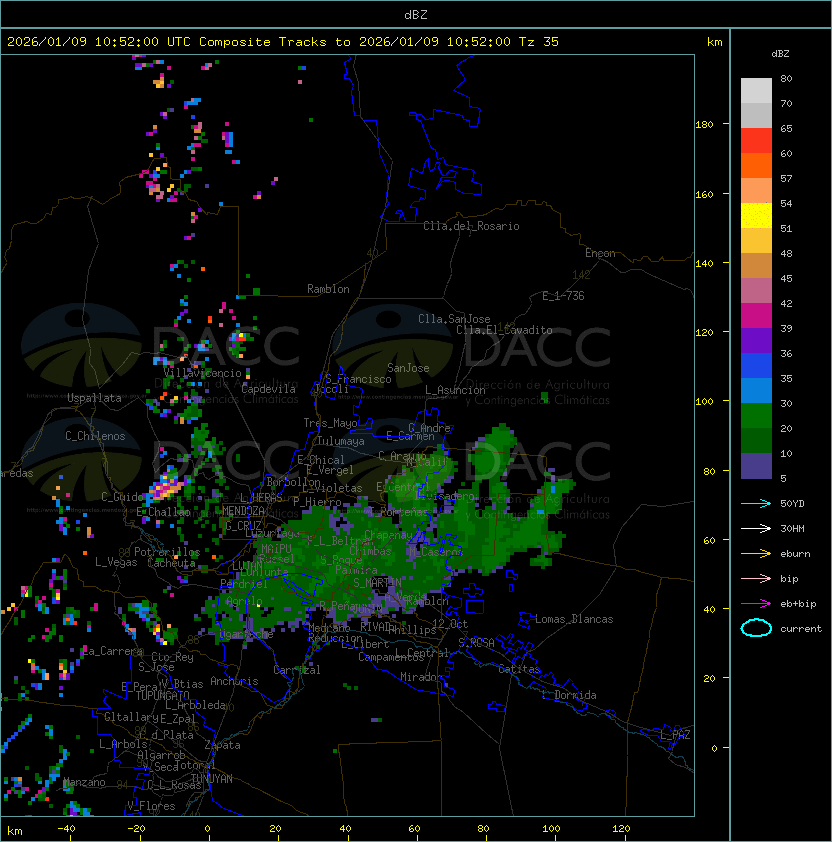Click the 'E_1-736' map label
This screenshot has height=842, width=832.
pyautogui.click(x=563, y=296)
